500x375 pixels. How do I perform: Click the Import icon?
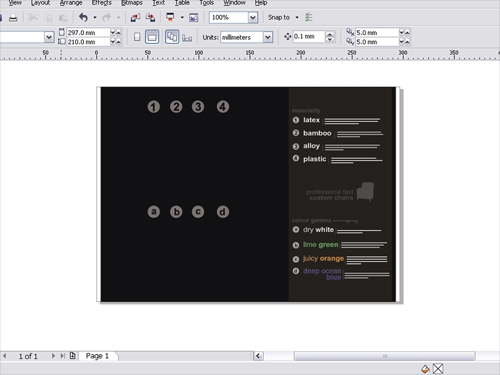[135, 18]
